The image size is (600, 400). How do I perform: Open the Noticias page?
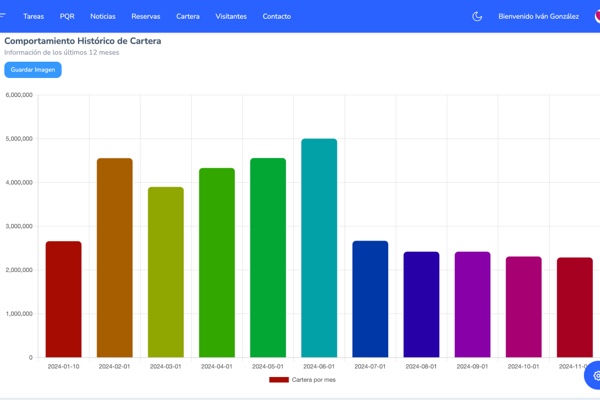[102, 16]
